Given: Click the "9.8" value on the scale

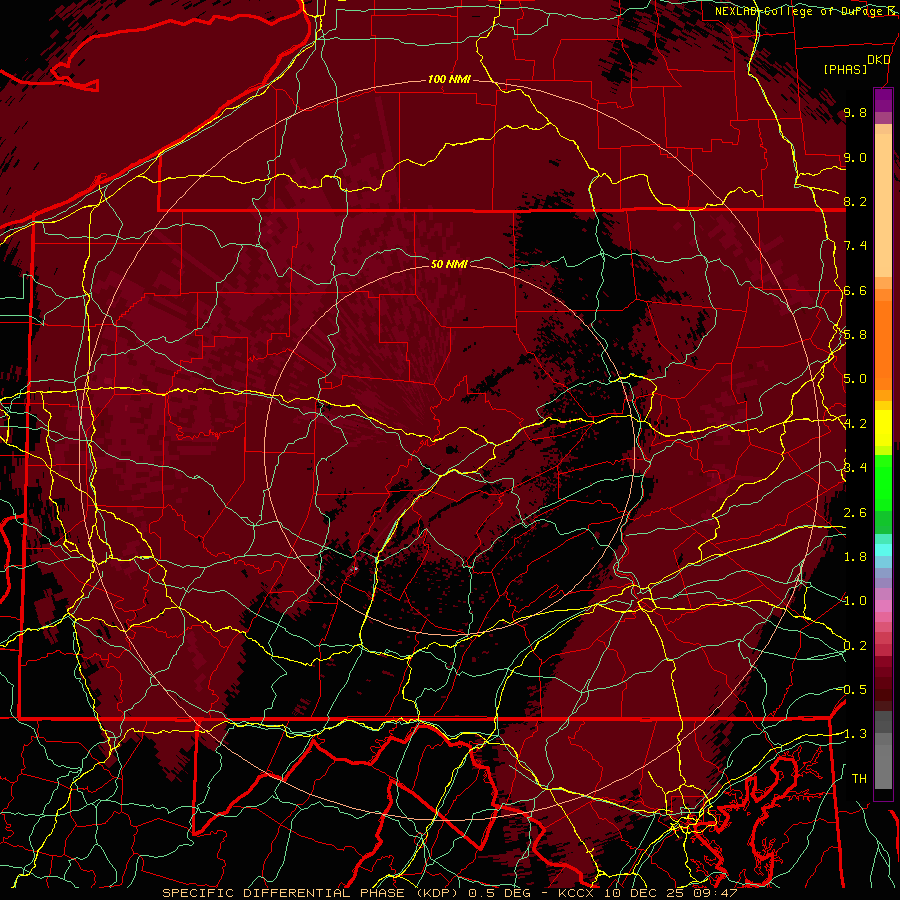Looking at the screenshot, I should point(855,113).
